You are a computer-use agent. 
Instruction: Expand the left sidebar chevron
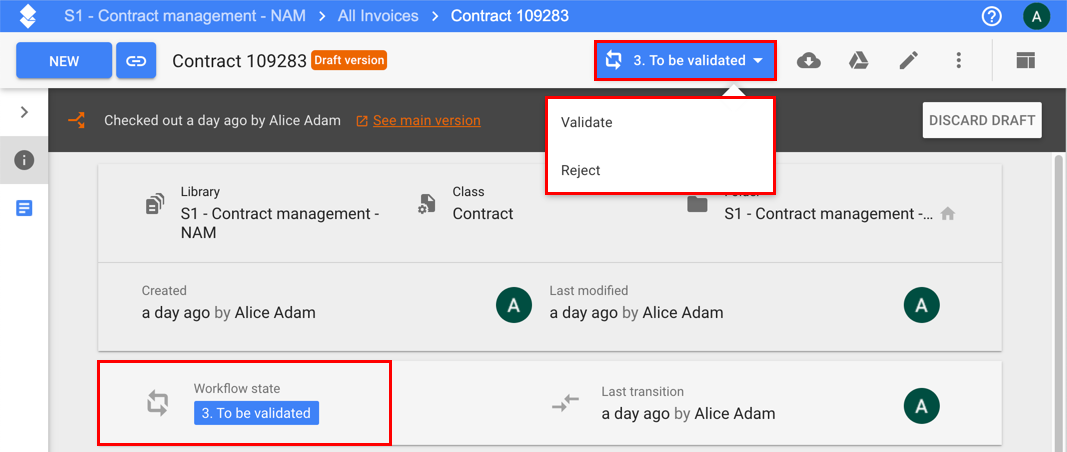tap(24, 112)
